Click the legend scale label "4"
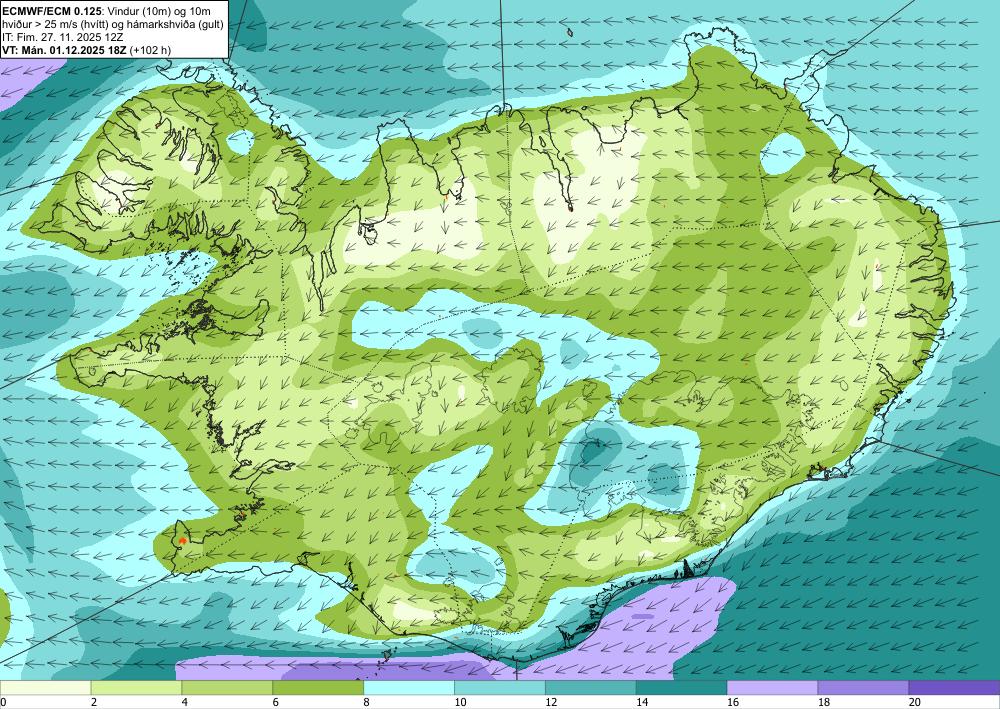This screenshot has width=1000, height=709. 184,702
